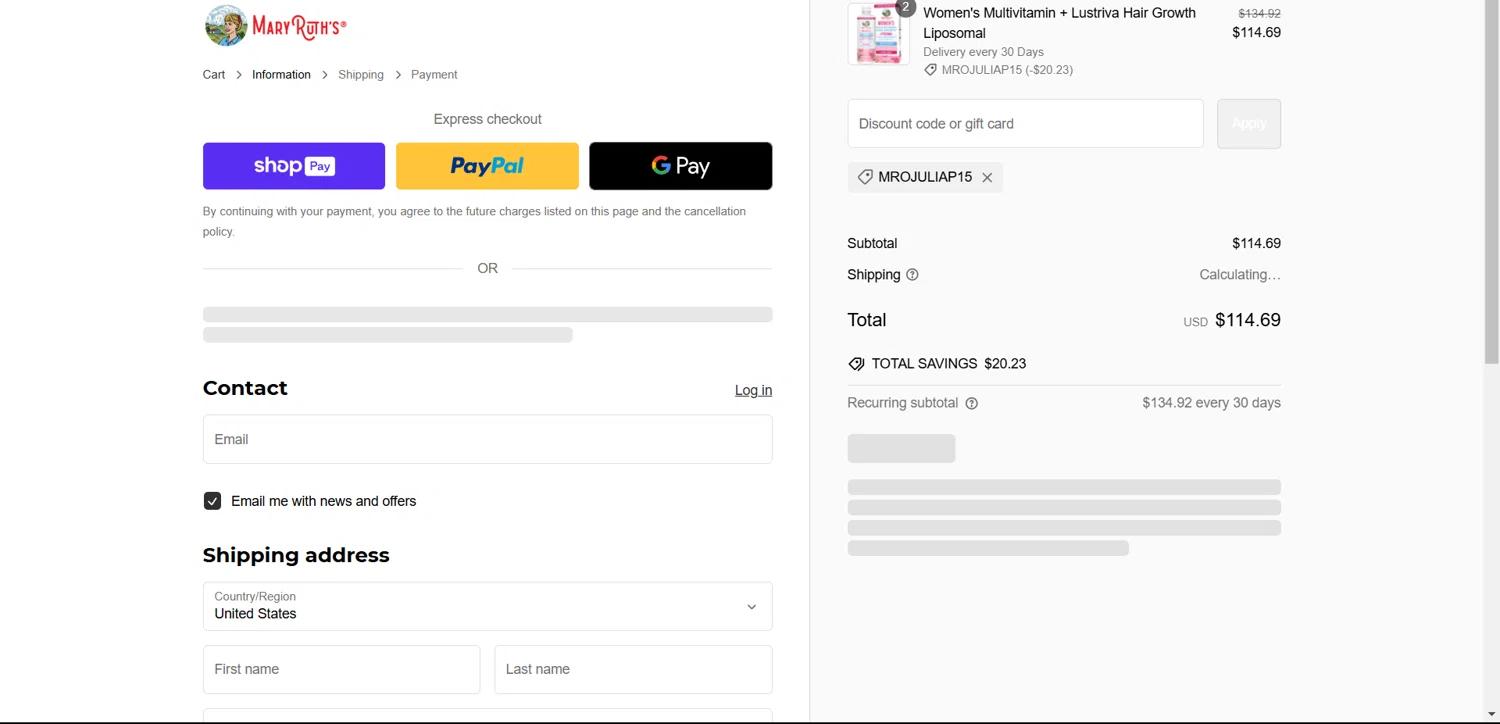
Task: Open the Country/Region dropdown
Action: (x=487, y=606)
